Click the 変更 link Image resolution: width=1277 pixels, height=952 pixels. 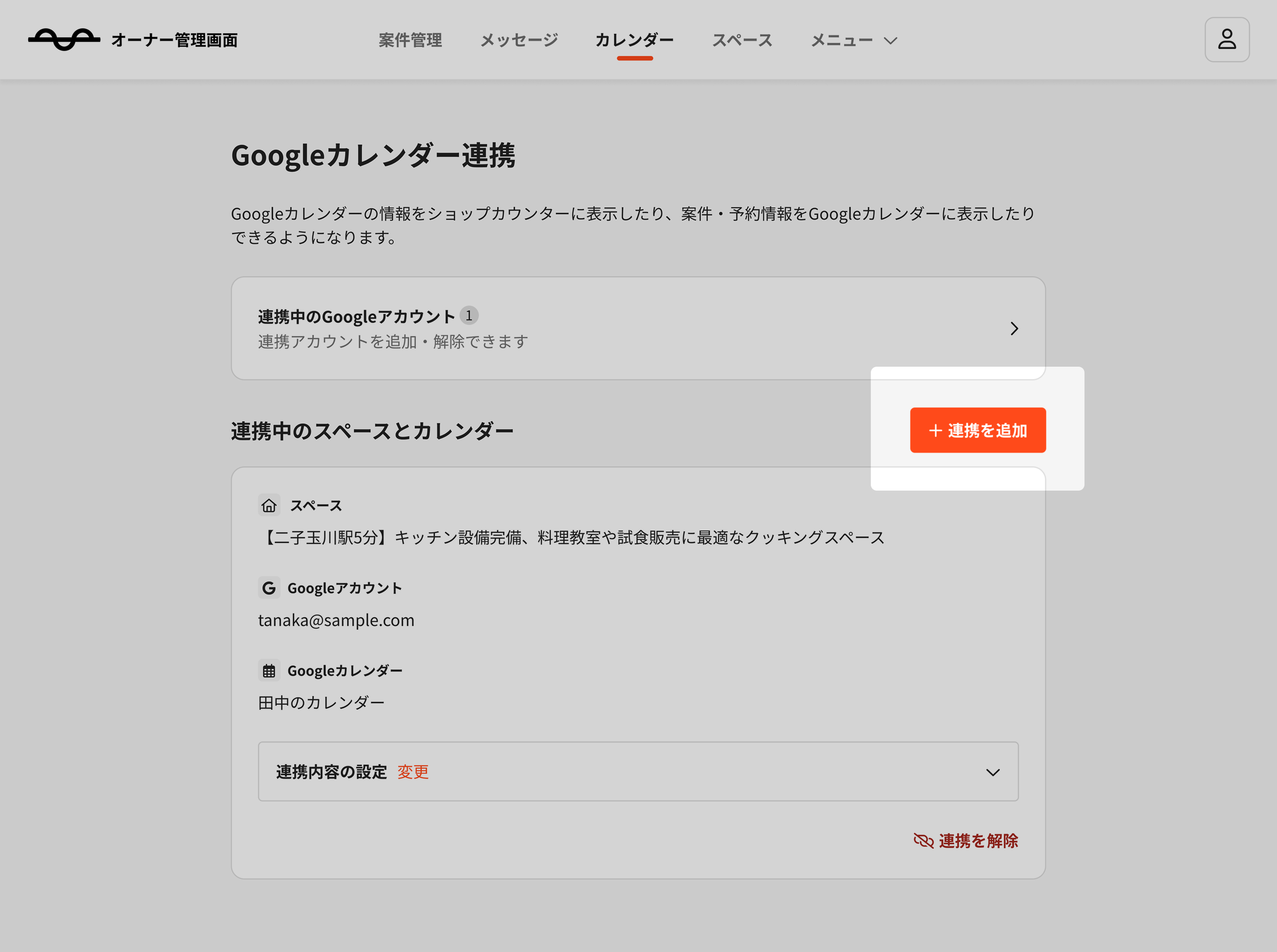tap(413, 772)
